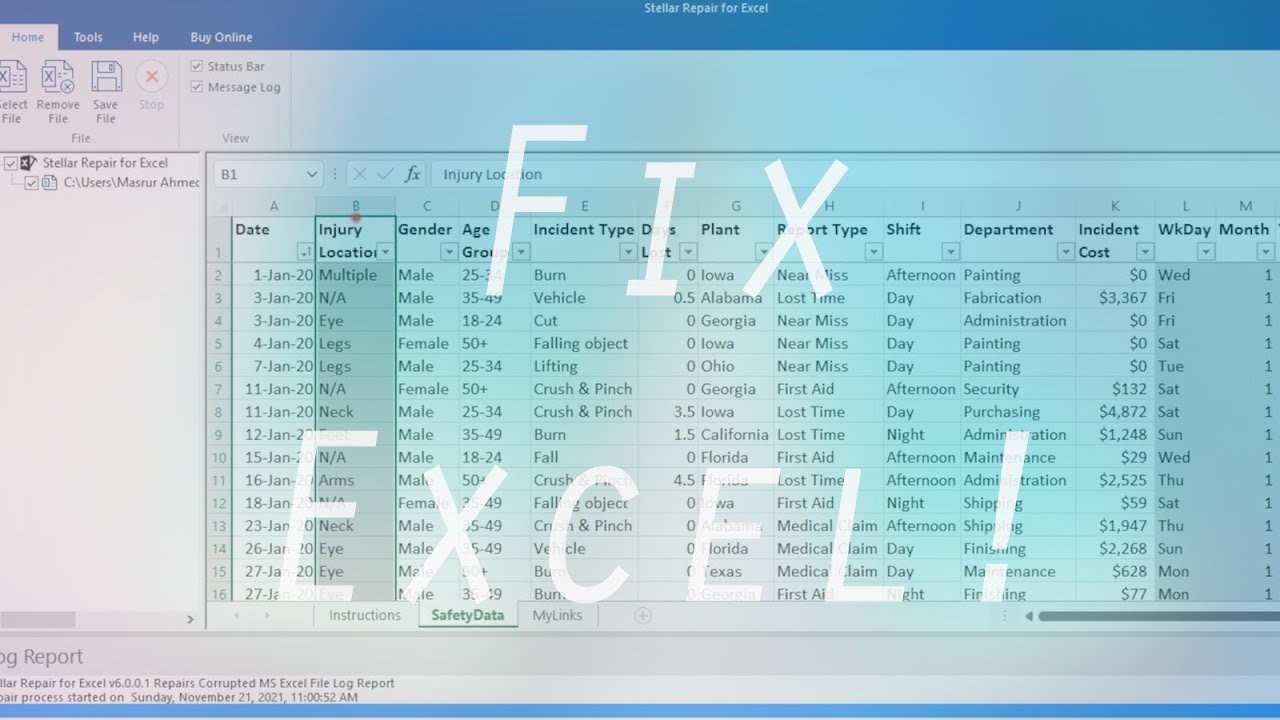Click the Remove File icon
1280x720 pixels.
58,78
